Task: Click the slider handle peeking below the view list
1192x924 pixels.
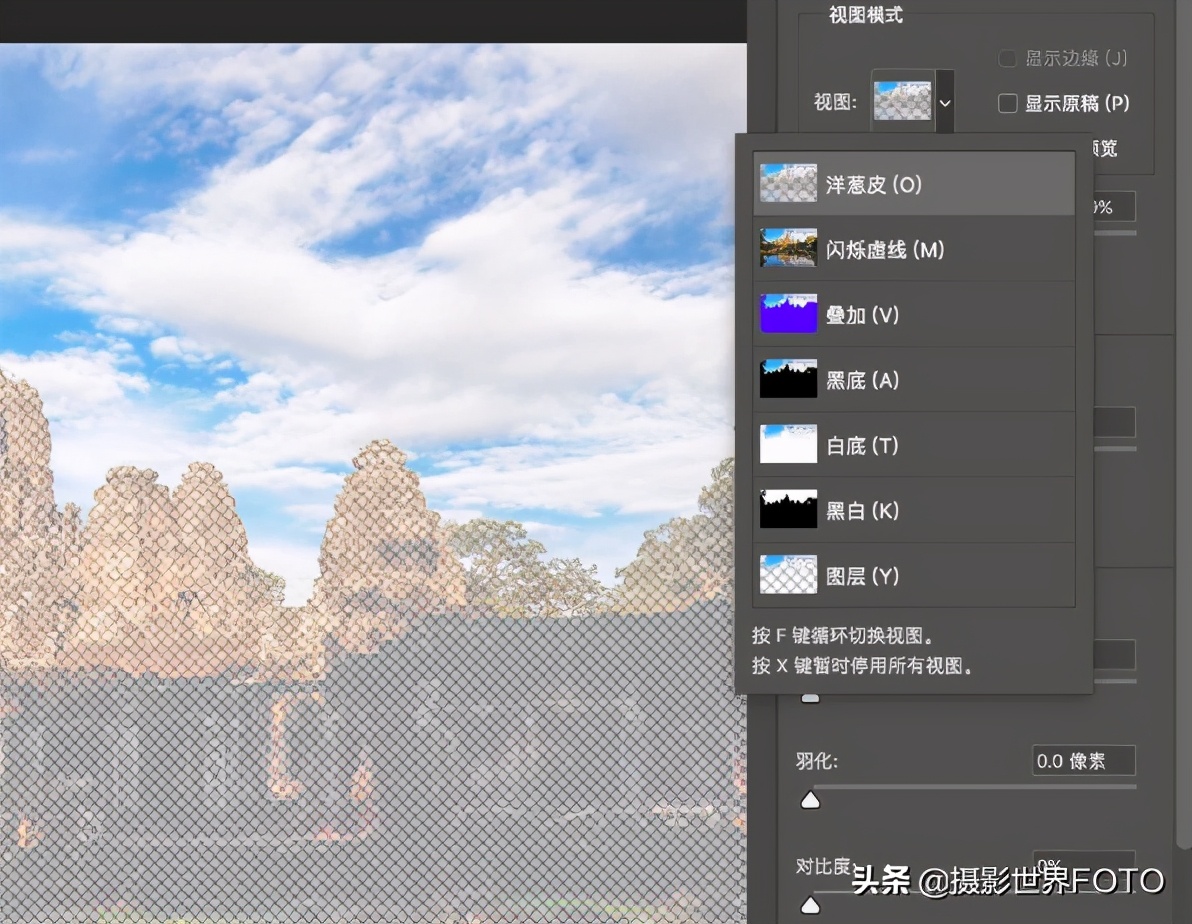Action: coord(810,697)
